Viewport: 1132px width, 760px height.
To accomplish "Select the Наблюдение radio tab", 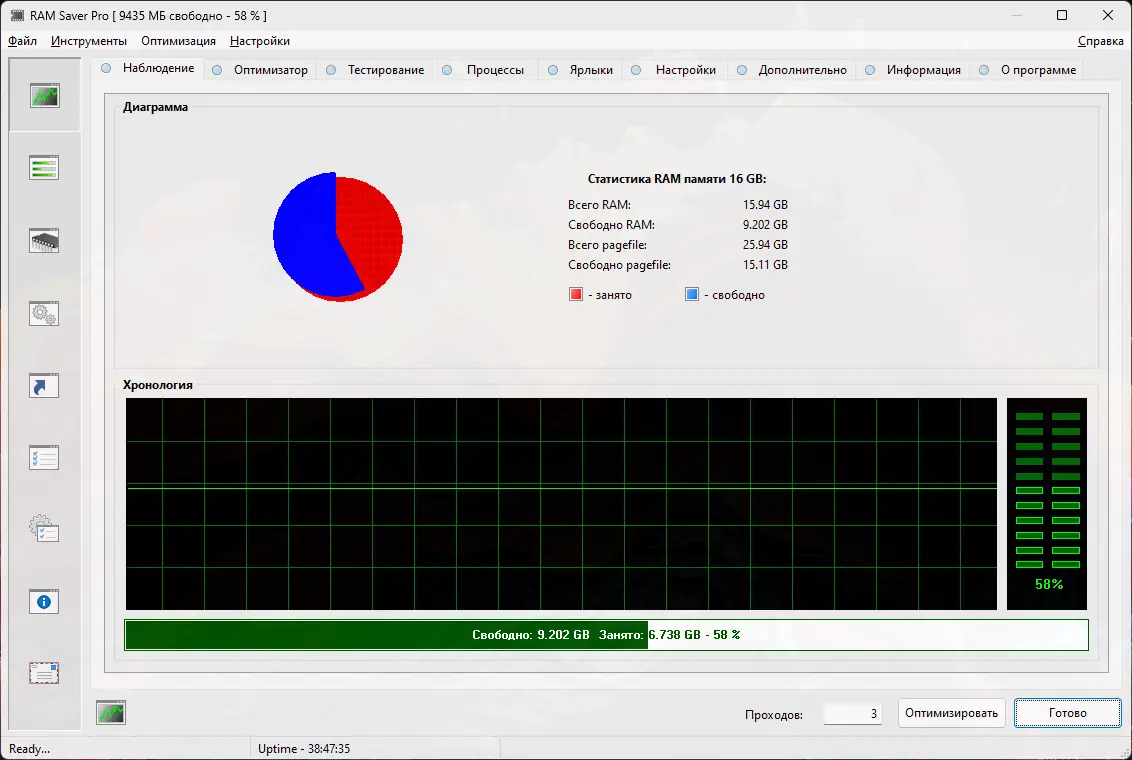I will 148,68.
